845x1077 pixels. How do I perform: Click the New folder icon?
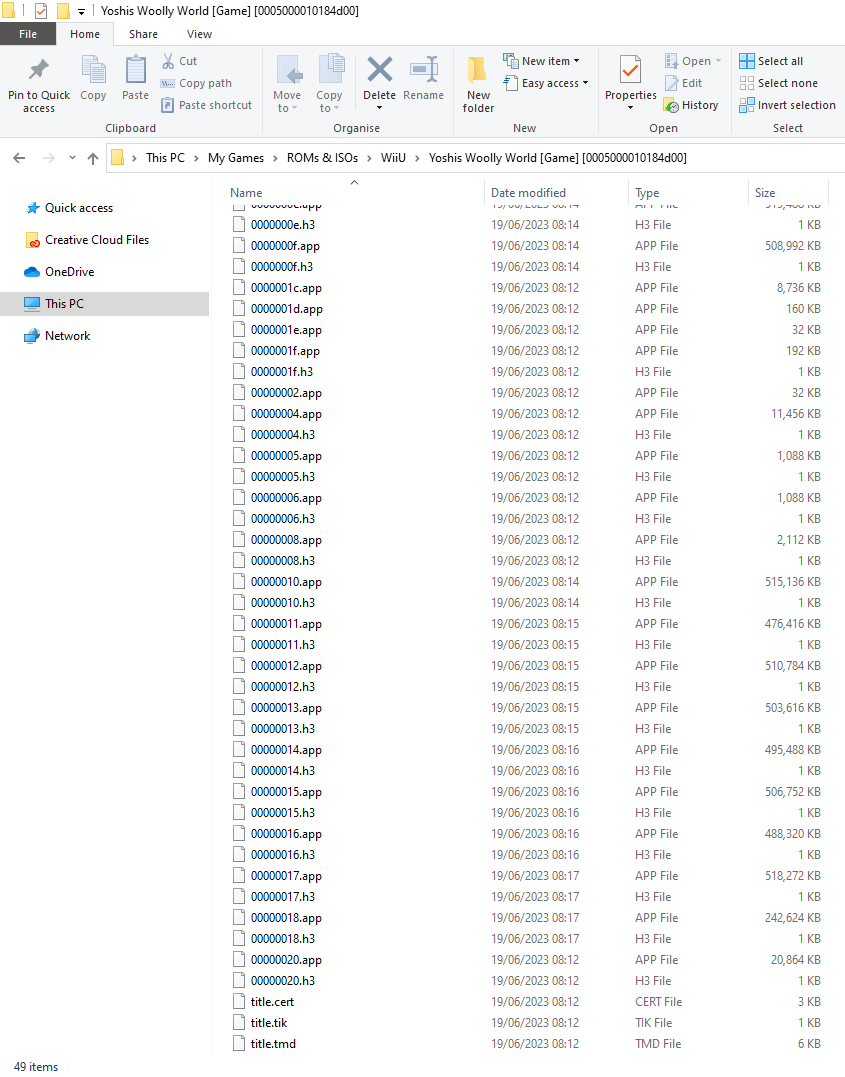point(477,69)
